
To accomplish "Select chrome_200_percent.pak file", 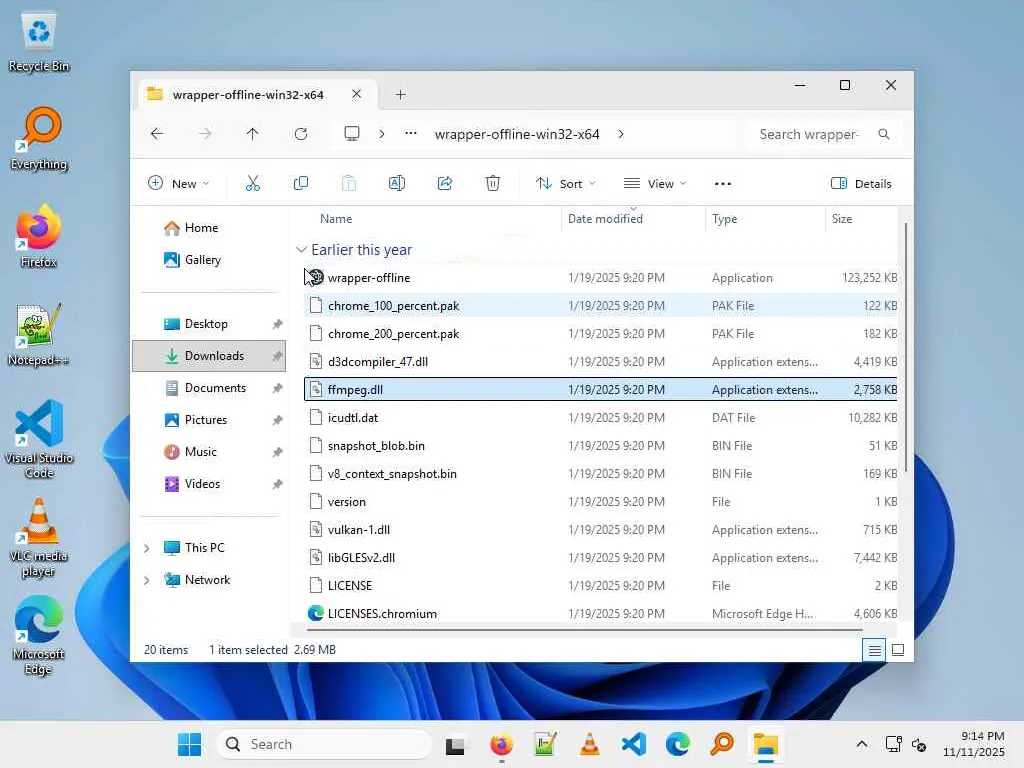I will coord(601,334).
